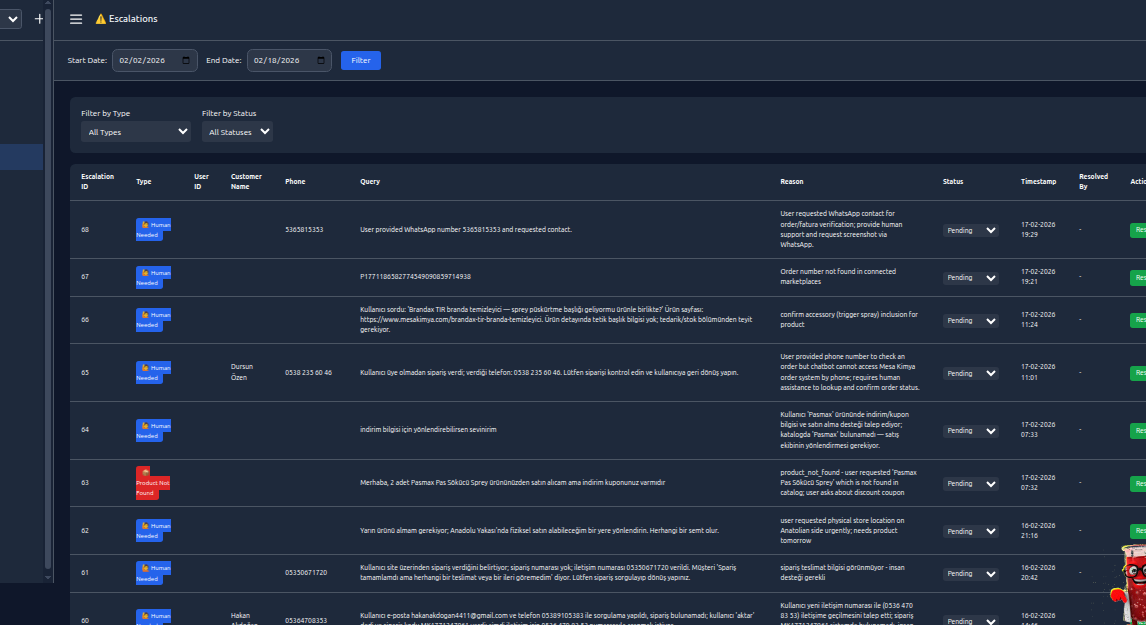The height and width of the screenshot is (625, 1146).
Task: Click the red Product Not Found badge
Action: coord(153,483)
